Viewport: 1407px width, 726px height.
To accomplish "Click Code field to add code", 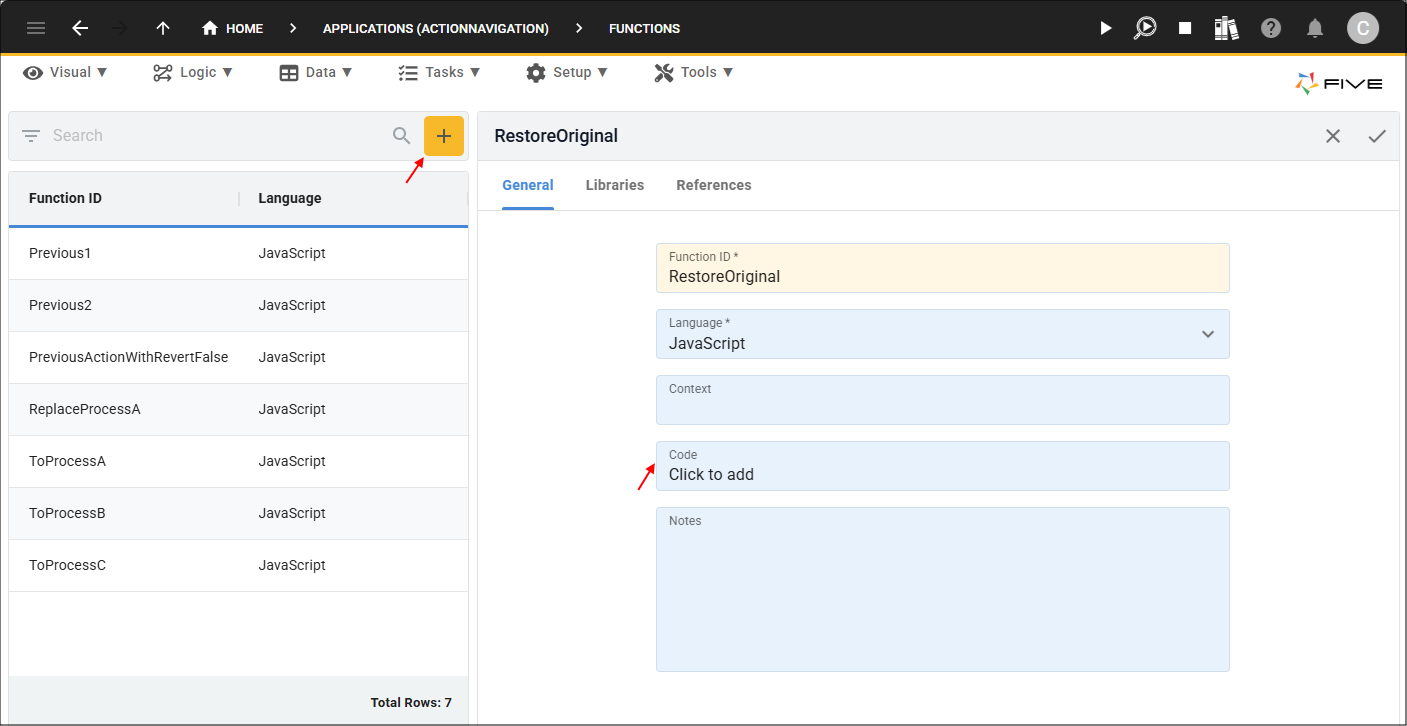I will coord(943,466).
